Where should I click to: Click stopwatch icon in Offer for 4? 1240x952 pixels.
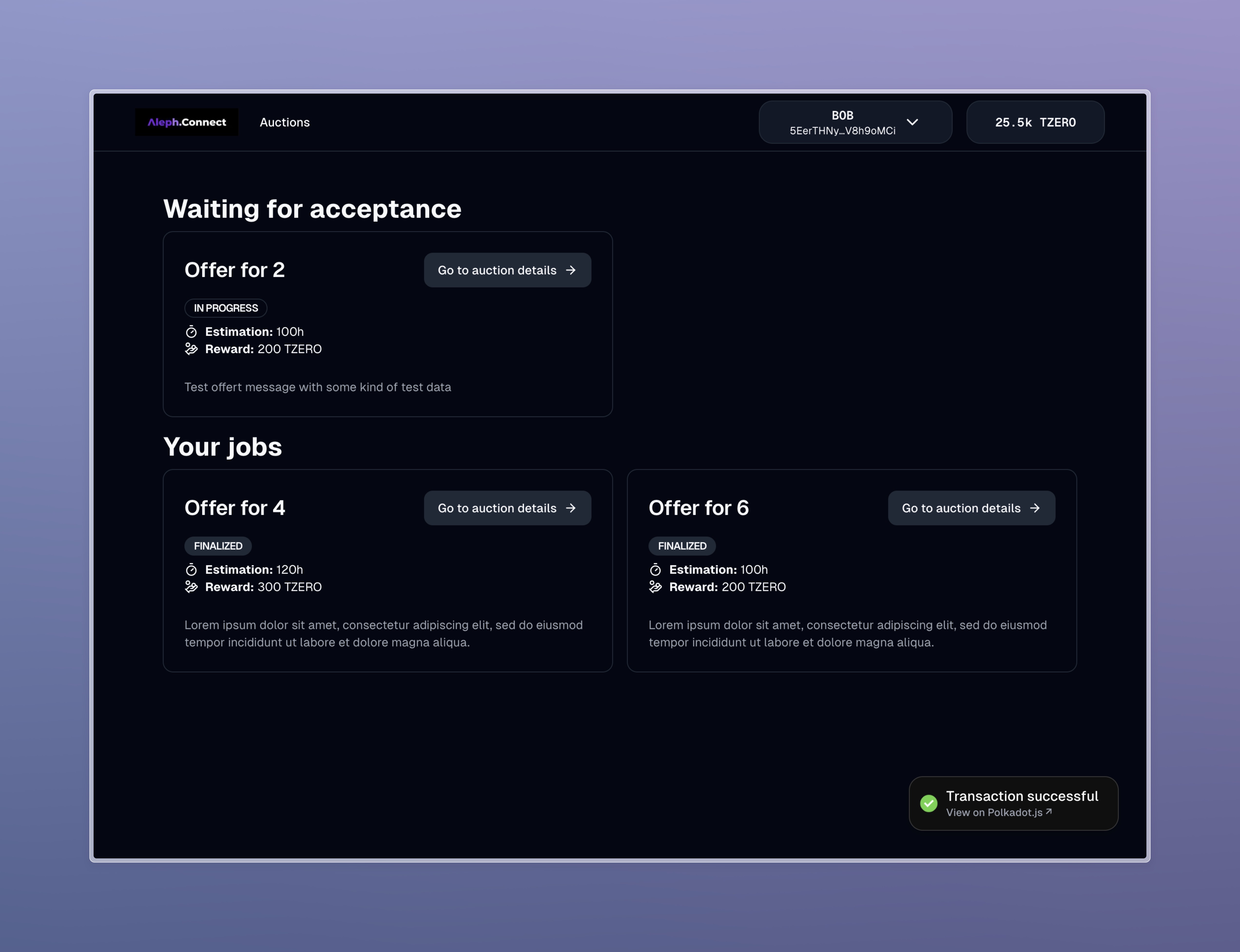pyautogui.click(x=192, y=570)
